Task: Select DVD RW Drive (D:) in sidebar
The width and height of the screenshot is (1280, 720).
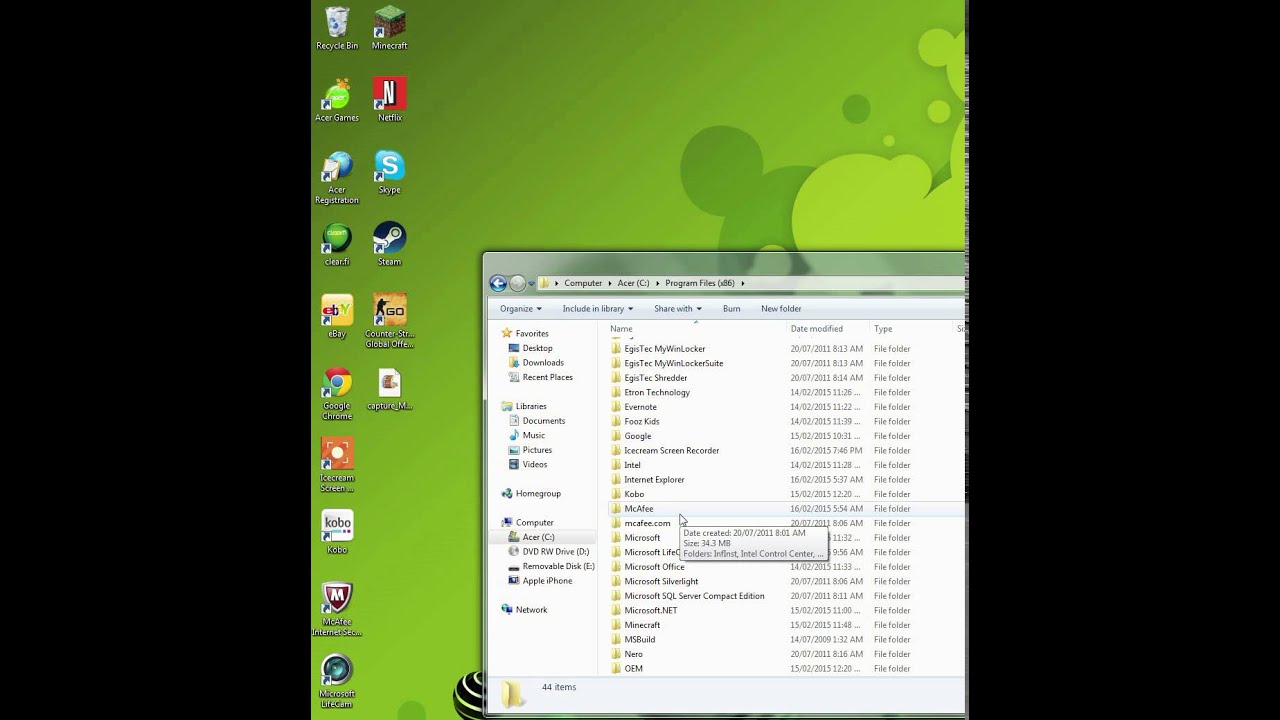Action: click(555, 552)
